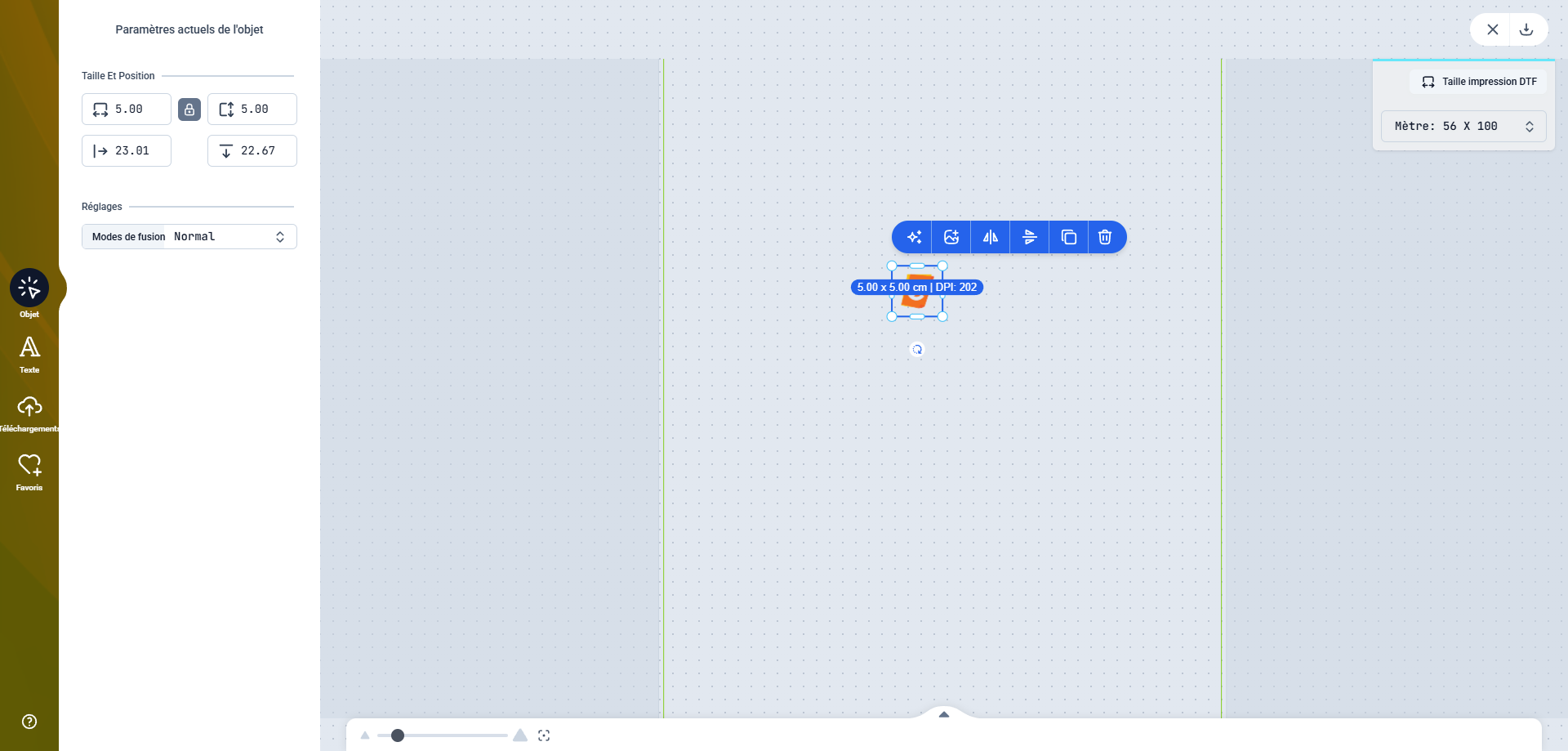Expand the bottom panel with up arrow
1568x751 pixels.
[944, 714]
